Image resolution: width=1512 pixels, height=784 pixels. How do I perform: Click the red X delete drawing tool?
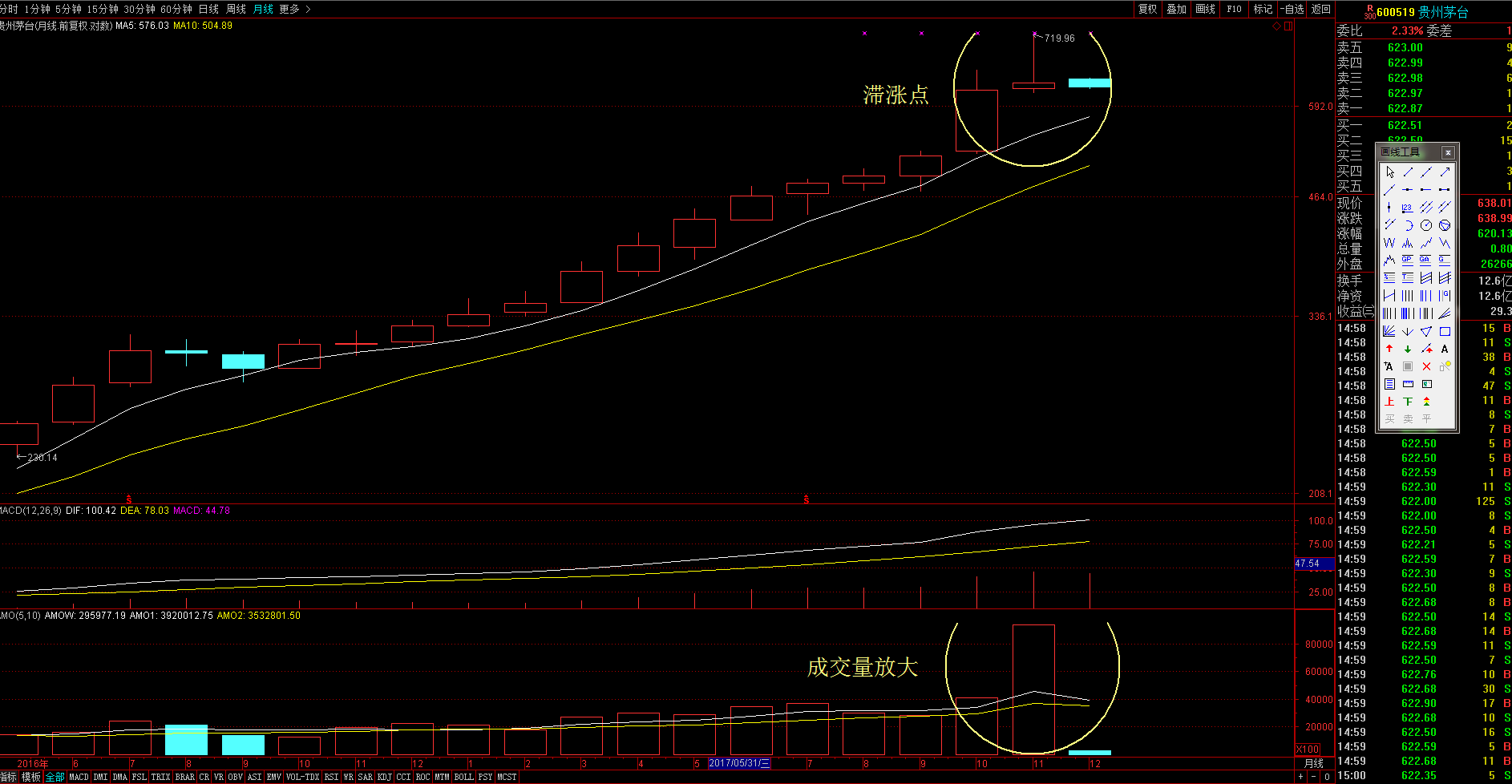(x=1426, y=366)
